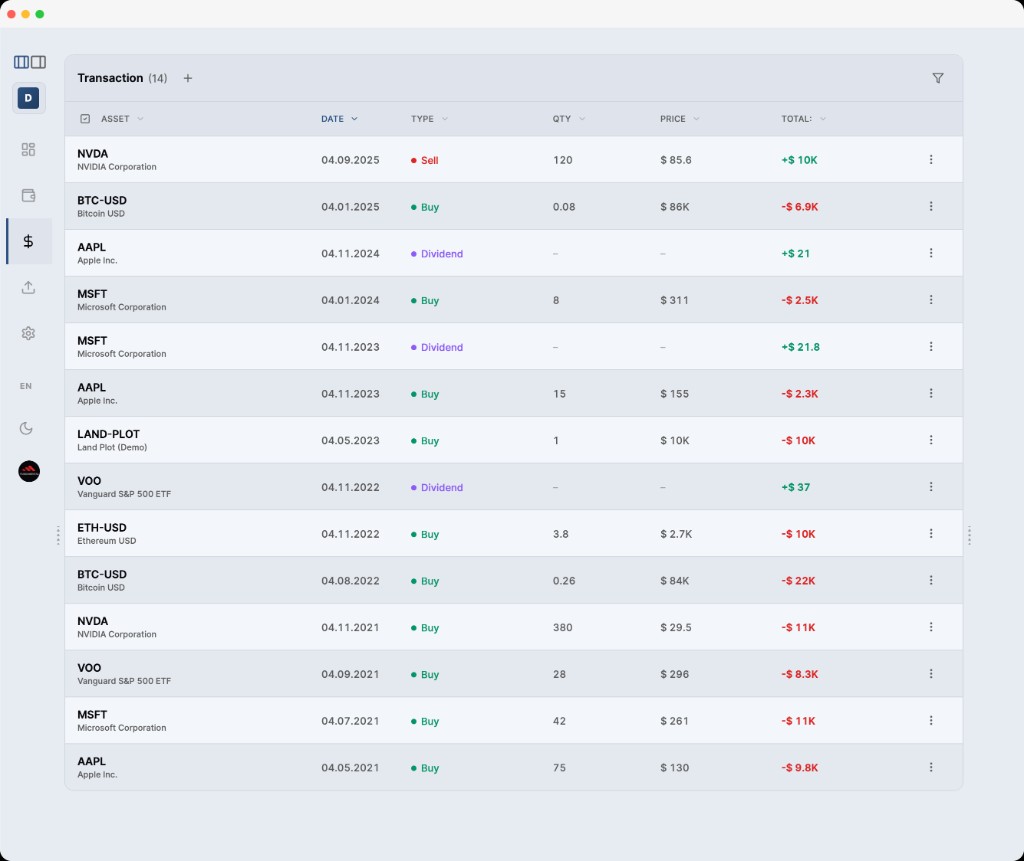Open the filter funnel icon
Viewport: 1024px width, 861px height.
click(938, 78)
